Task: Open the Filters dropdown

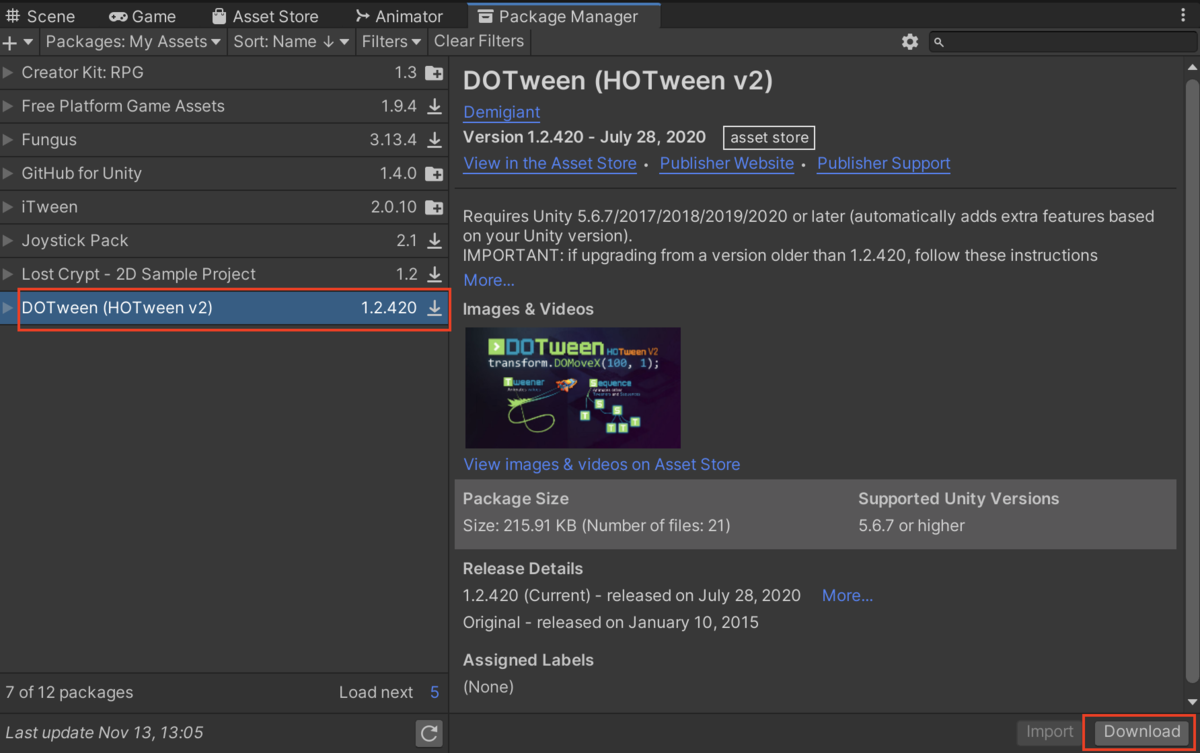Action: tap(392, 42)
